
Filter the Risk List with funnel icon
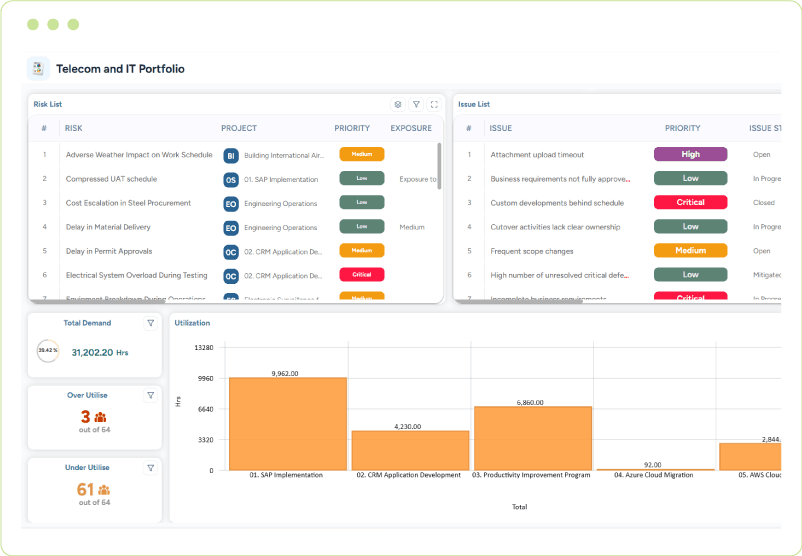(416, 104)
